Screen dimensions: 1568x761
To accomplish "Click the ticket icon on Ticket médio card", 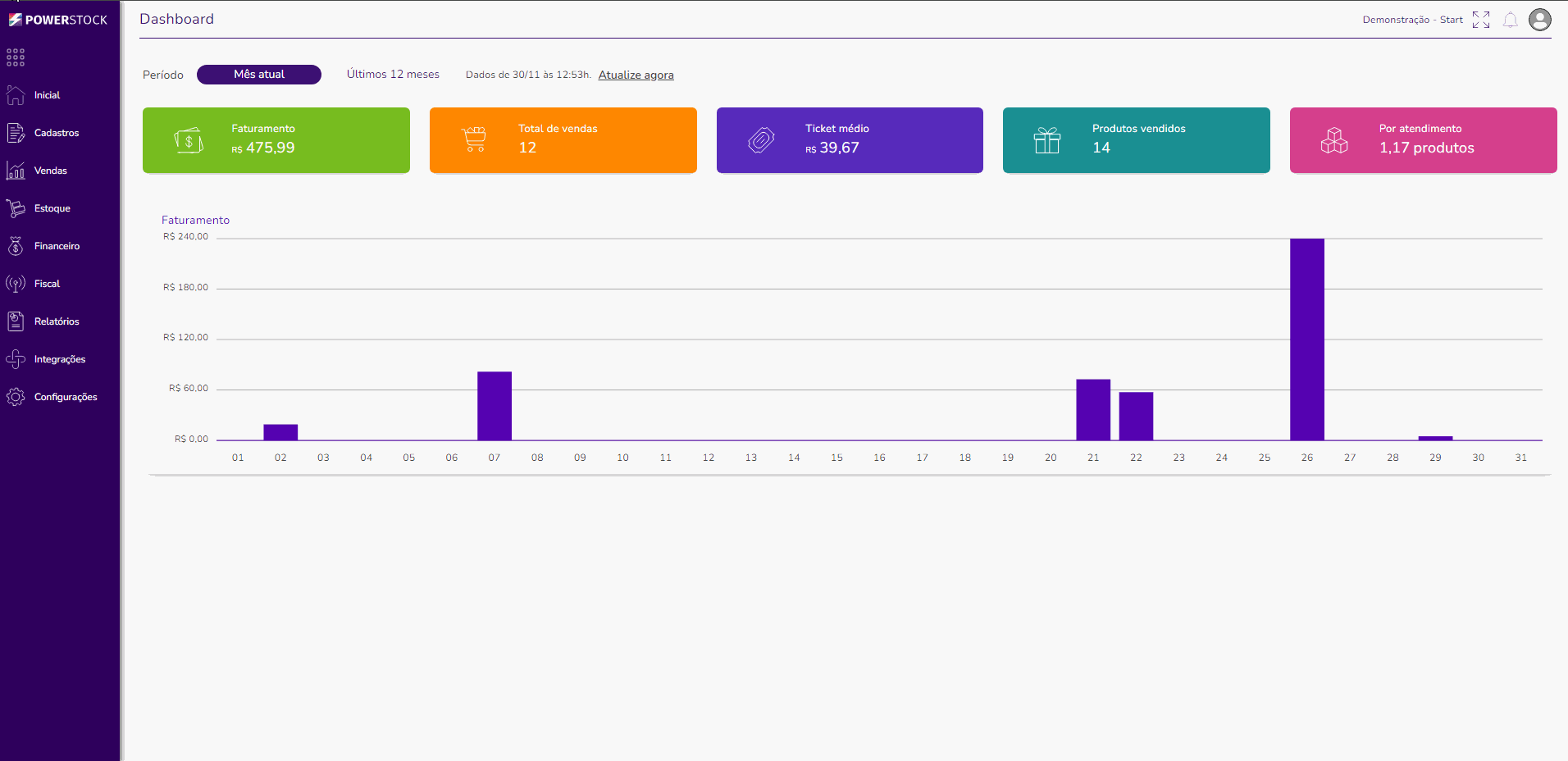I will point(761,140).
